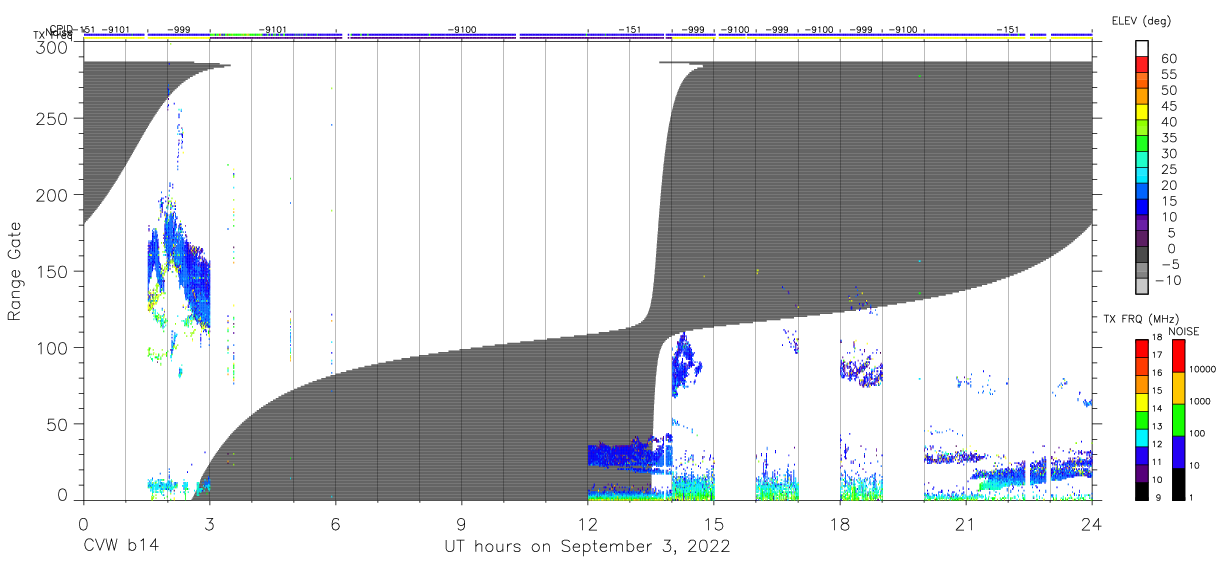This screenshot has width=1228, height=567.
Task: Click the dense blue echo band near gate 30 after hour 12
Action: (628, 455)
